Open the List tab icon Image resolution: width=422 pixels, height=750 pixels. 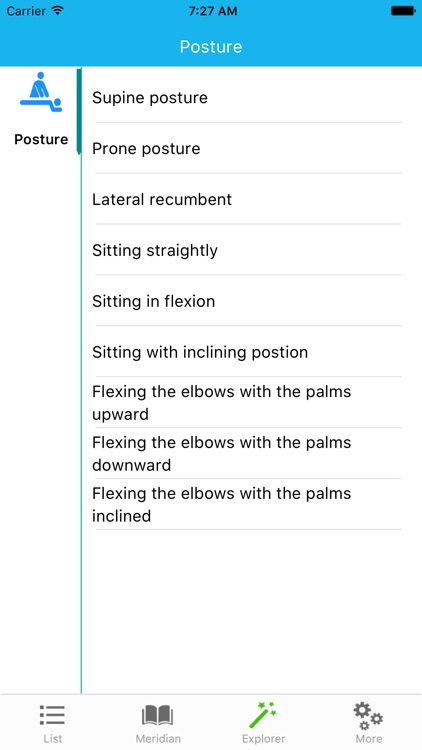(x=52, y=716)
